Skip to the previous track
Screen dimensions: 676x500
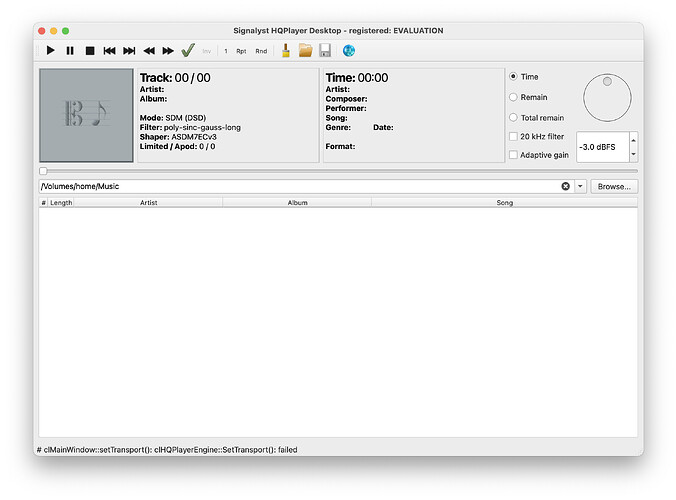[x=109, y=51]
